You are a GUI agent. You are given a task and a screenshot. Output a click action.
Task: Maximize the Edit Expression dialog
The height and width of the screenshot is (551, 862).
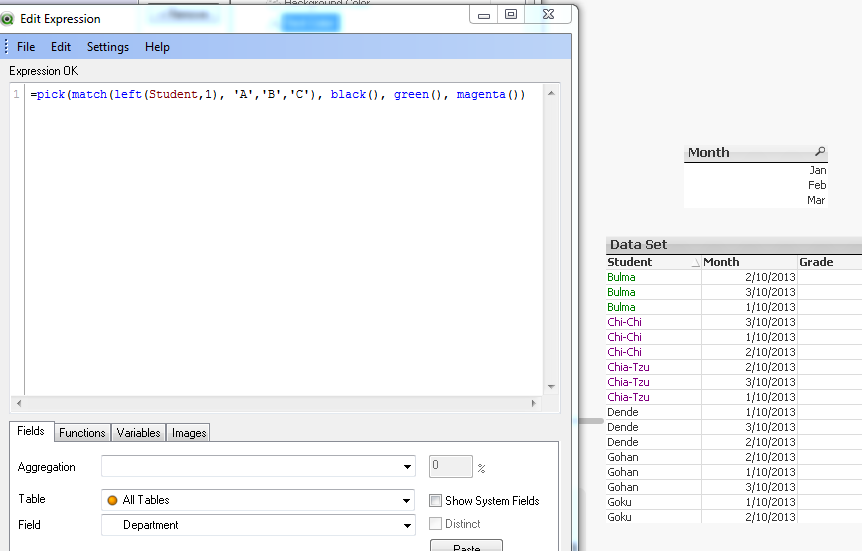[510, 14]
